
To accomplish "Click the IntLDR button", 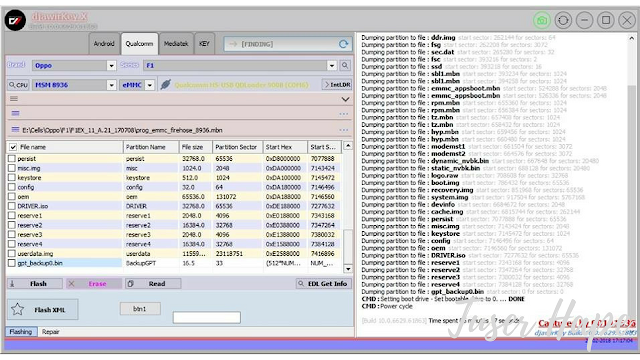I will pos(337,84).
